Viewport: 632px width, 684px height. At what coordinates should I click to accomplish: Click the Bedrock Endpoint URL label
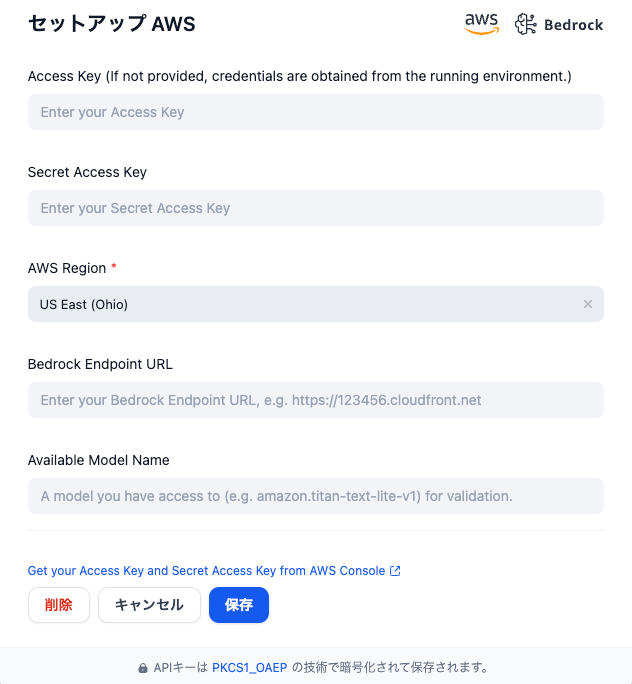tap(100, 364)
